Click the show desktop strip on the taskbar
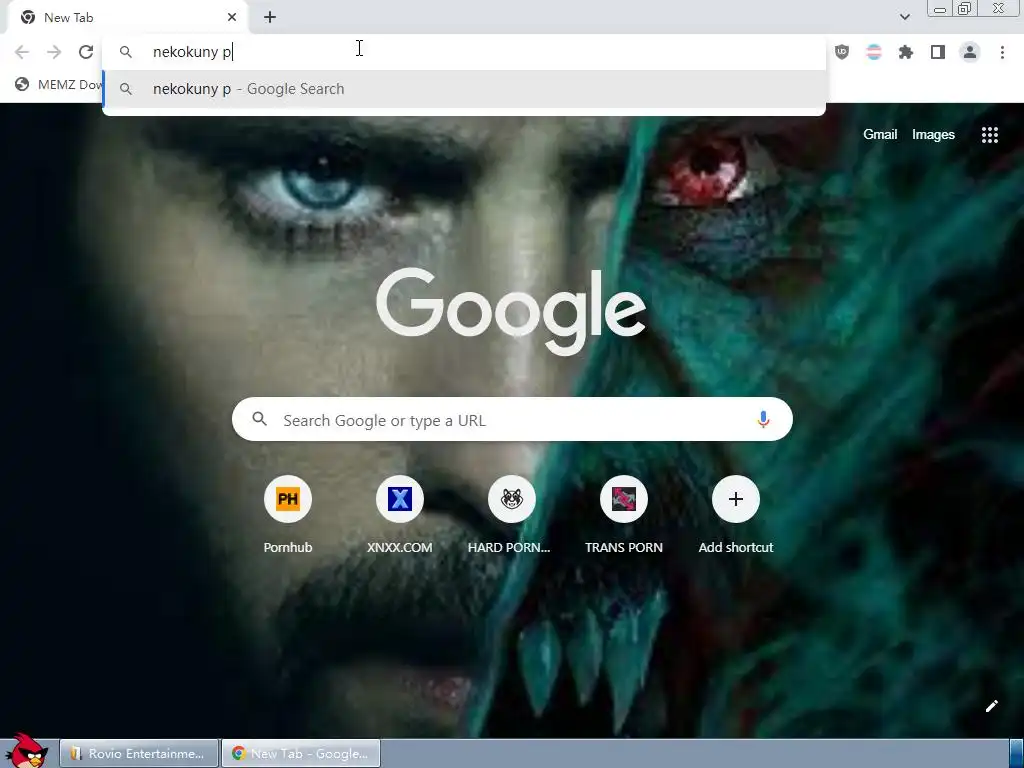Viewport: 1024px width, 768px height. tap(1016, 754)
